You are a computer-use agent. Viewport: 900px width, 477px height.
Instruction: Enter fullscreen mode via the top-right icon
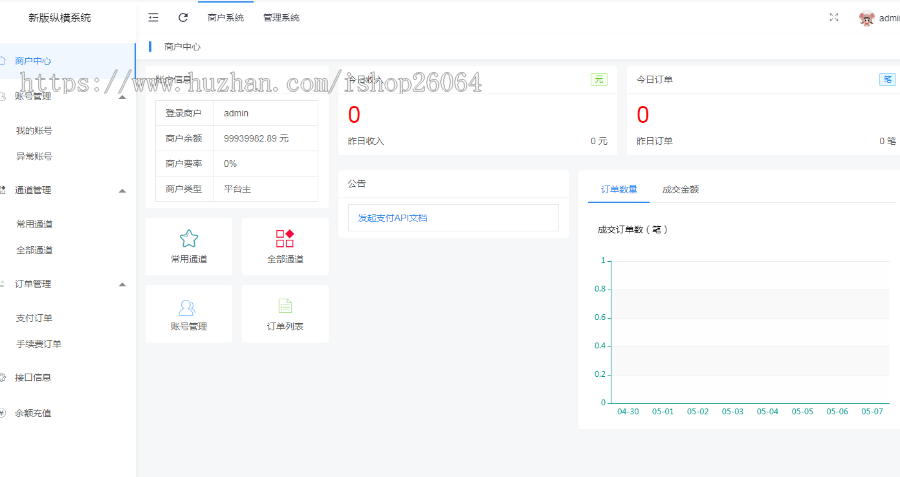click(x=834, y=18)
